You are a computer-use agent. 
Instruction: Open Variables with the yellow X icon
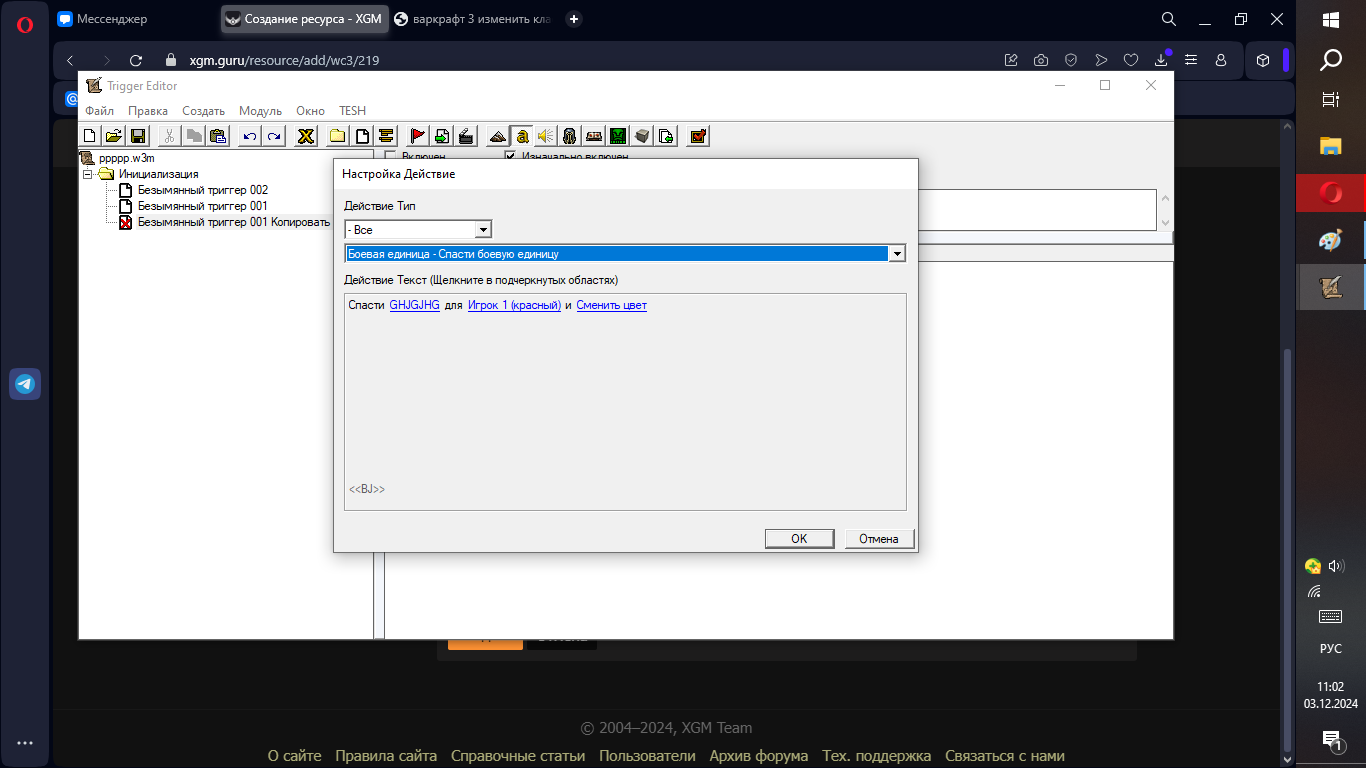tap(306, 136)
